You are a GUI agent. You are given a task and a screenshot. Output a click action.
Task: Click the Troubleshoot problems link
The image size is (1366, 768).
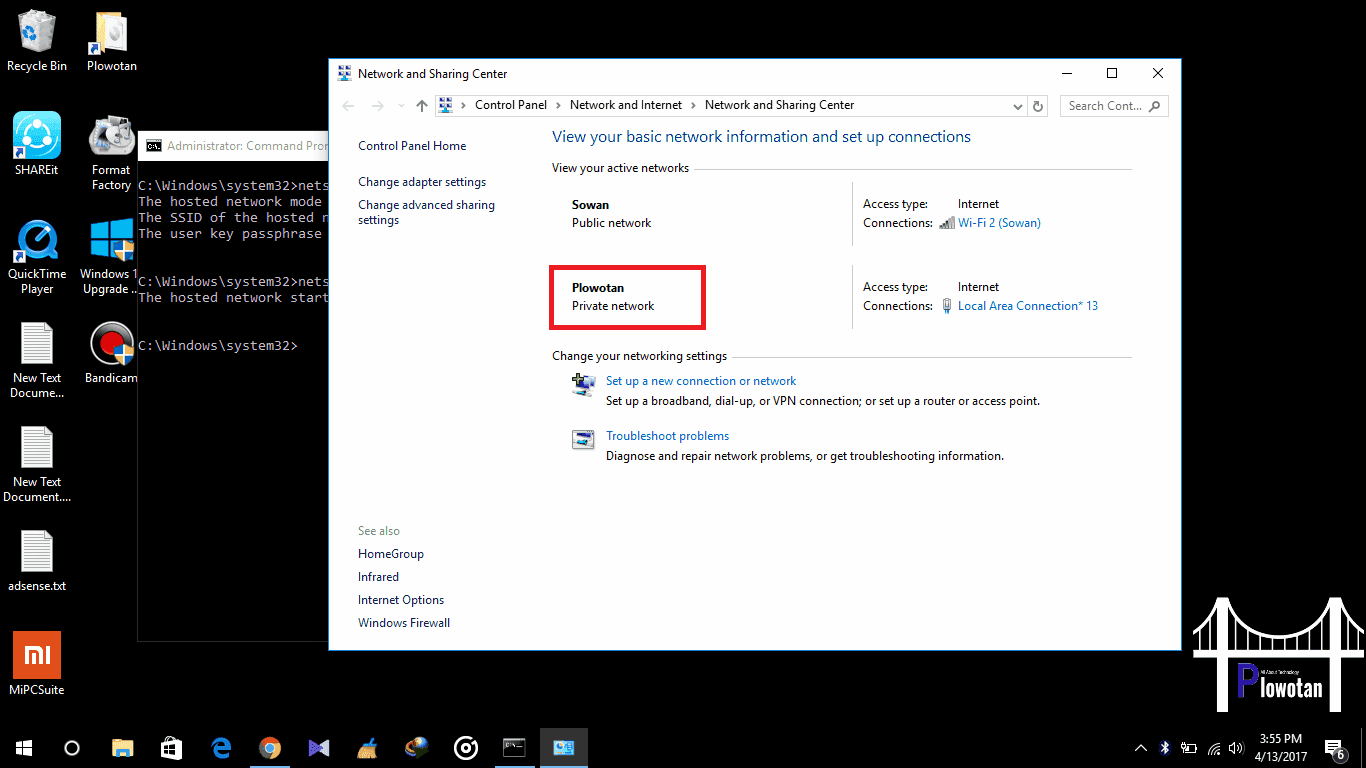tap(667, 435)
